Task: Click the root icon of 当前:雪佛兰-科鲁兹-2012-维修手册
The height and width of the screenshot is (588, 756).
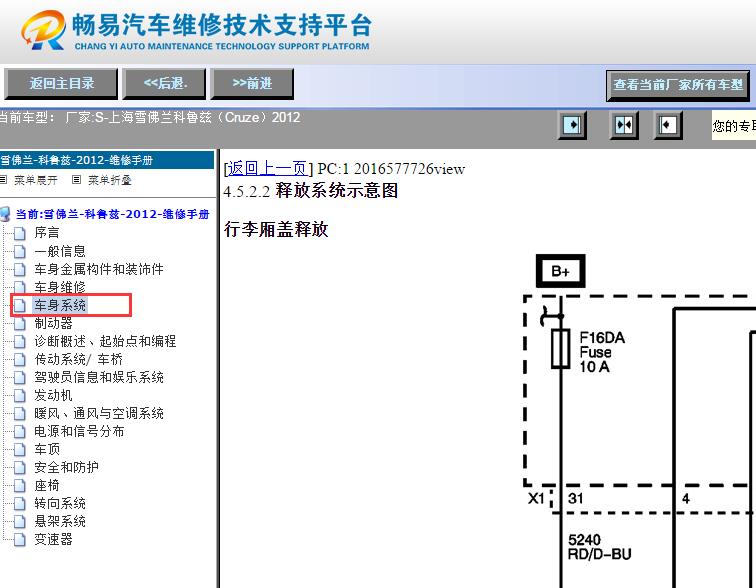Action: [x=5, y=214]
